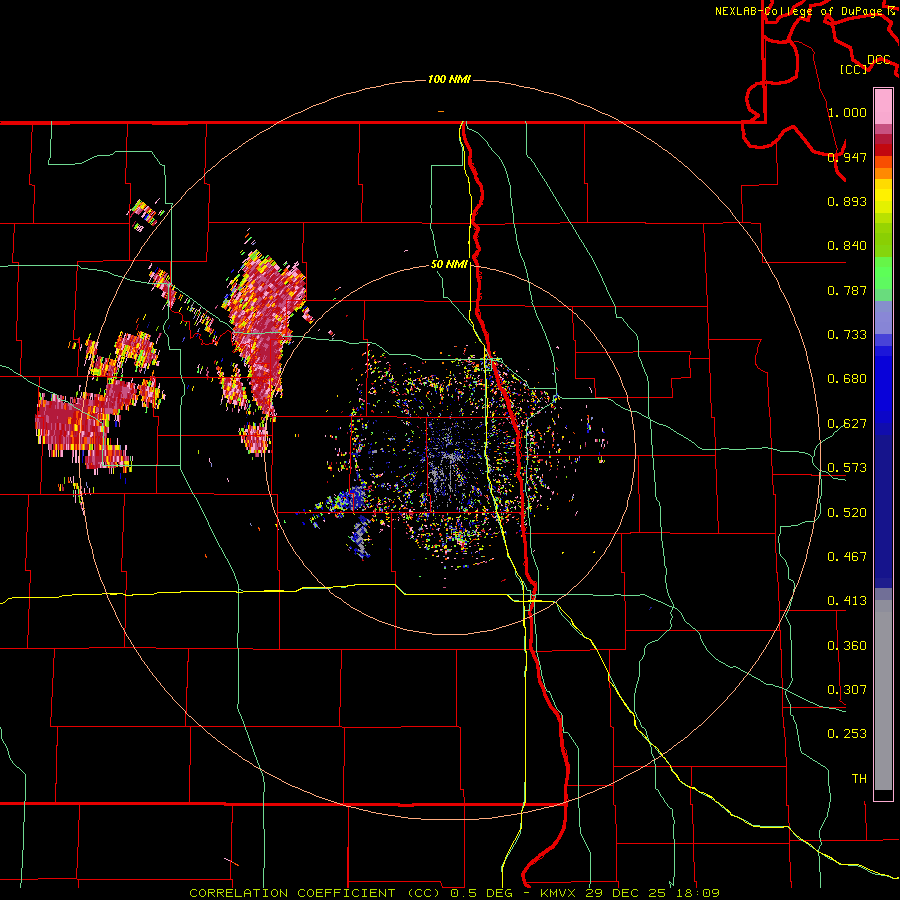
Task: Click the 0.947 scale value
Action: click(847, 157)
